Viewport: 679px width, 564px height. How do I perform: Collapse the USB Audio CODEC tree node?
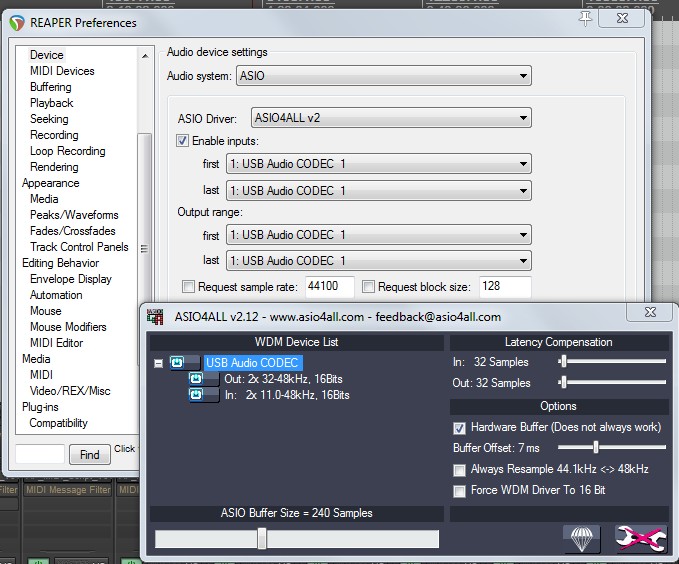tap(158, 363)
